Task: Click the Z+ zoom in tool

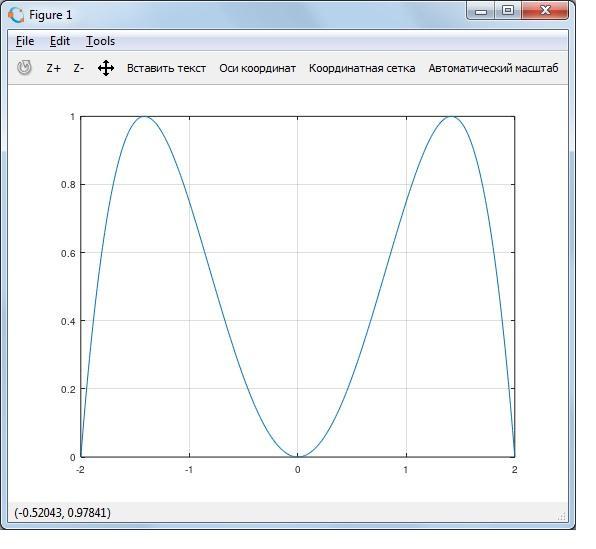Action: [53, 68]
